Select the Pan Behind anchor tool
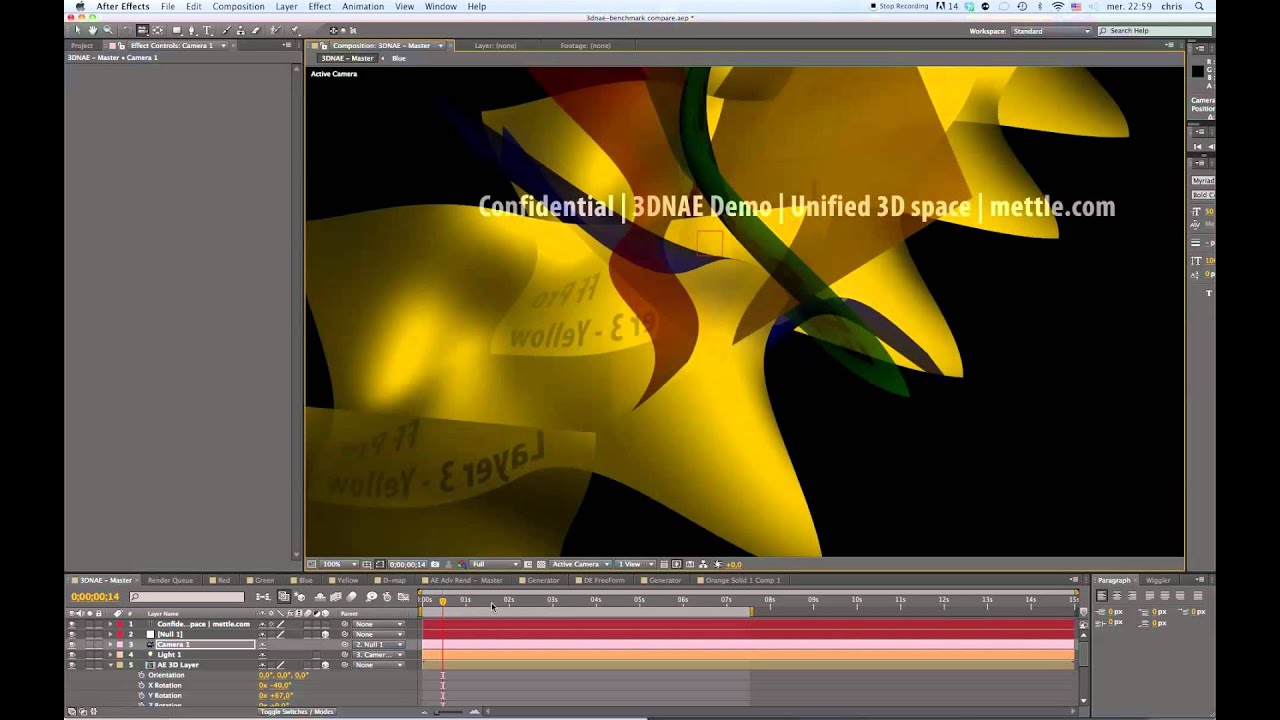The width and height of the screenshot is (1280, 720). coord(157,30)
